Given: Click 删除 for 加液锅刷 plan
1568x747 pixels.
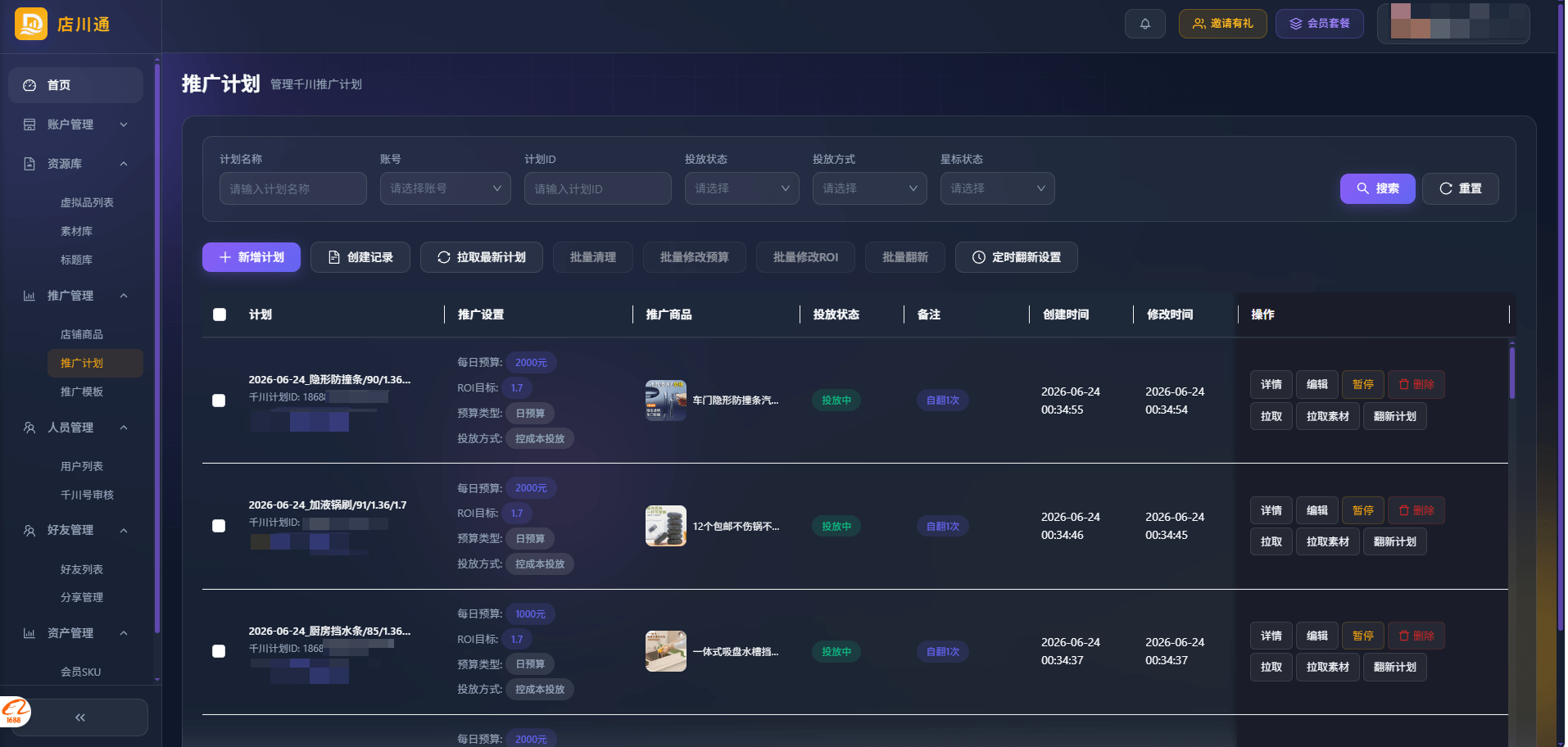Looking at the screenshot, I should (1416, 510).
